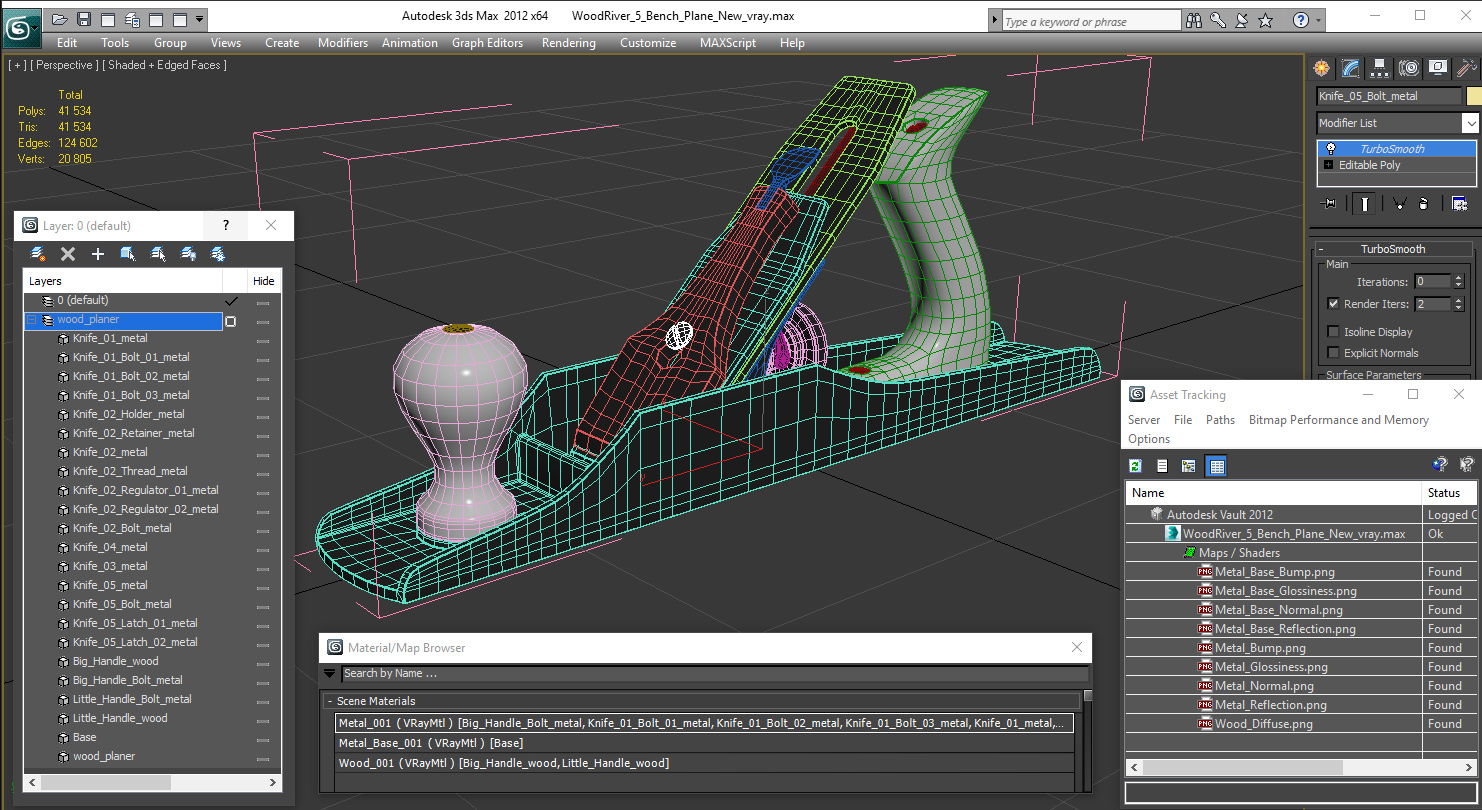Collapse the TurboSmooth rollout
The width and height of the screenshot is (1482, 810).
[x=1321, y=249]
